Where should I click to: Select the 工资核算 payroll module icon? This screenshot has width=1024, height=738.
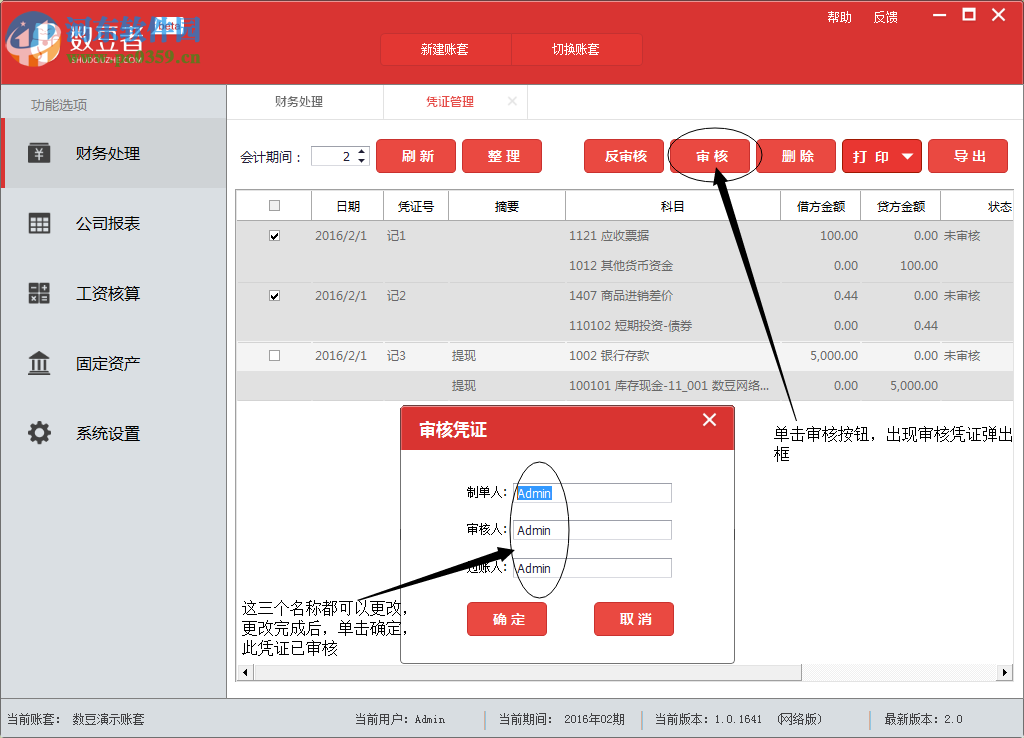click(40, 293)
